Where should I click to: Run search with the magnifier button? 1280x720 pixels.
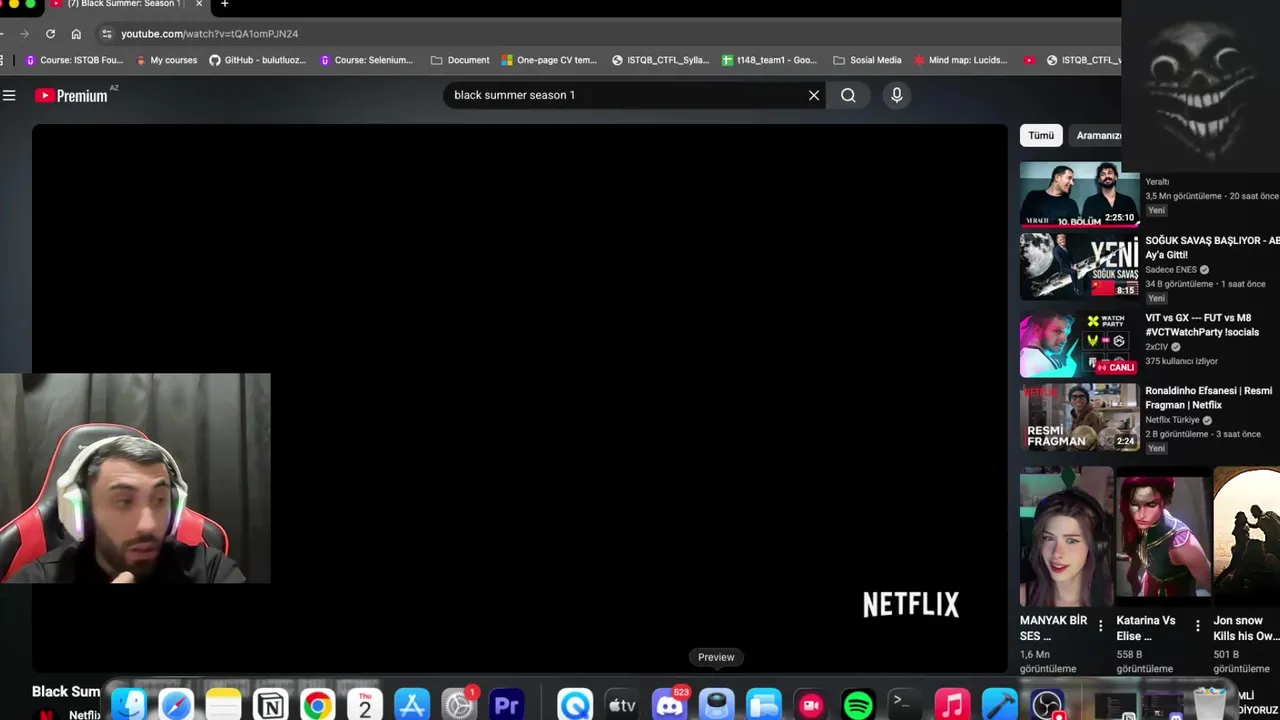[x=848, y=95]
